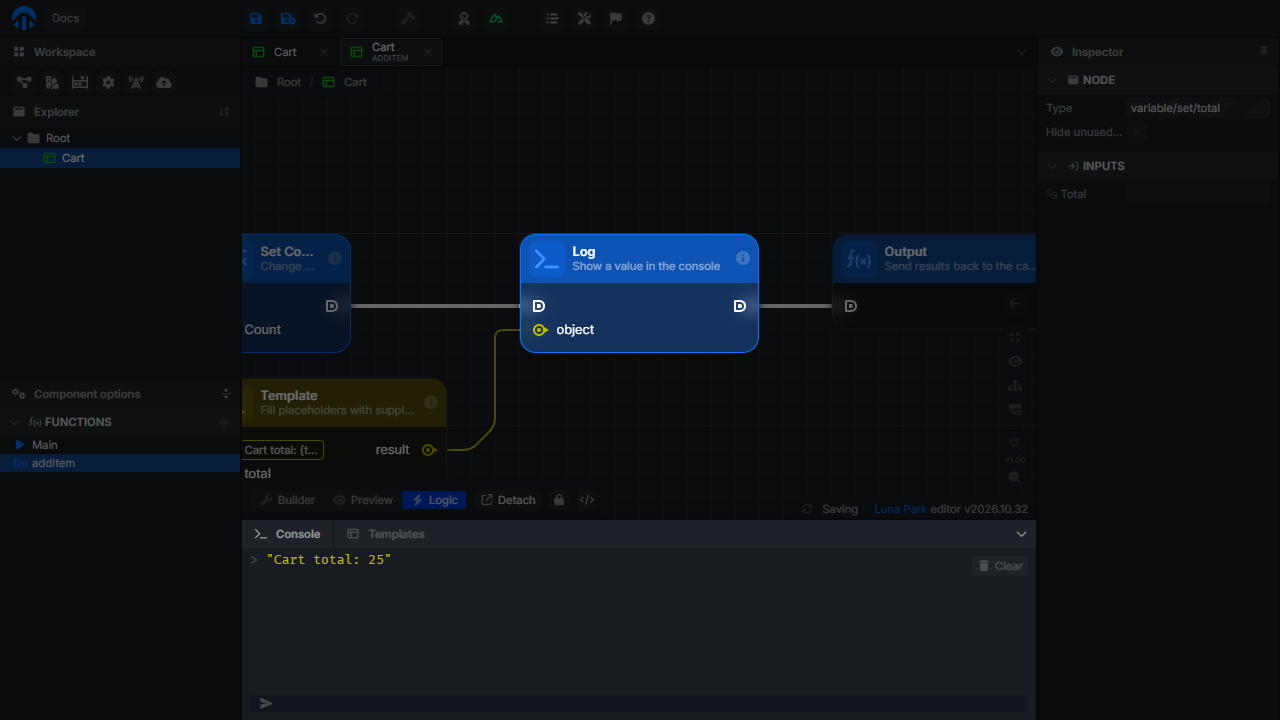The width and height of the screenshot is (1280, 720).
Task: Toggle the eye visibility icon on canvas
Action: 1015,361
